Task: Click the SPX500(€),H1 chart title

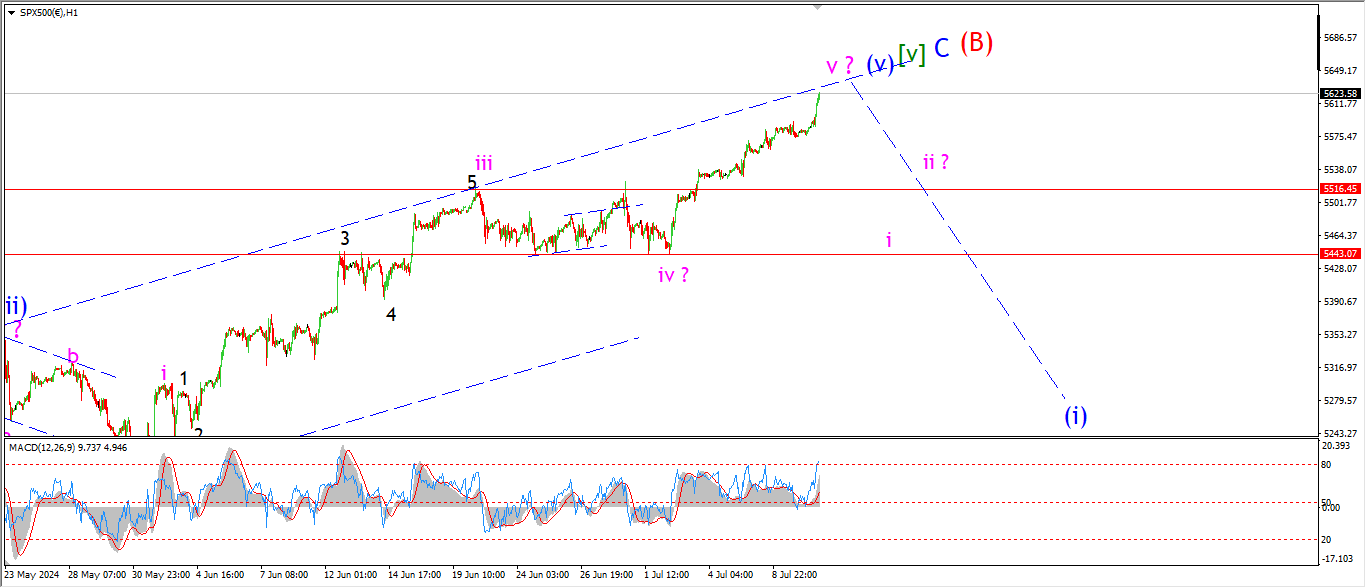Action: click(x=50, y=12)
